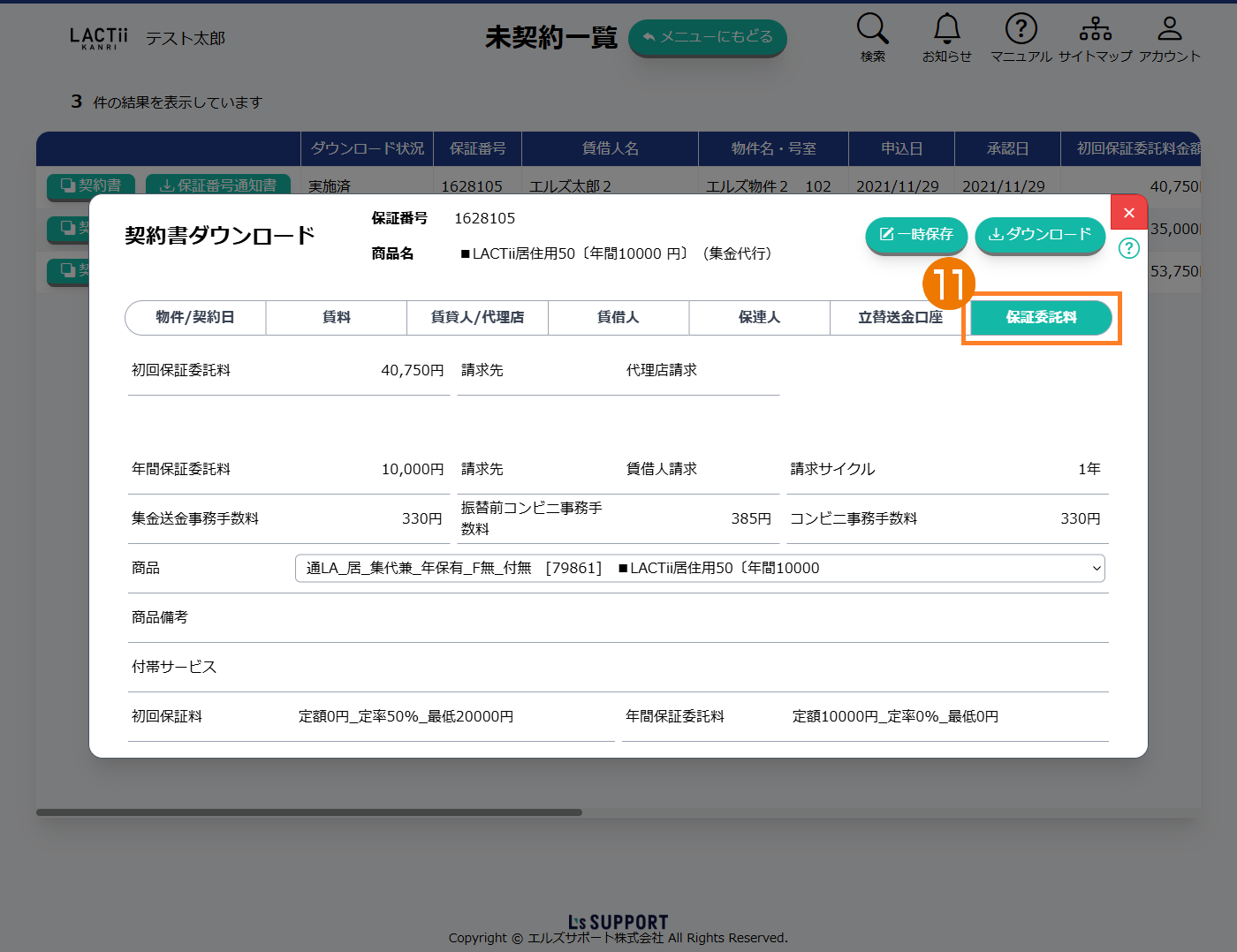Open the 賃貸人/代理店 tab

click(477, 317)
